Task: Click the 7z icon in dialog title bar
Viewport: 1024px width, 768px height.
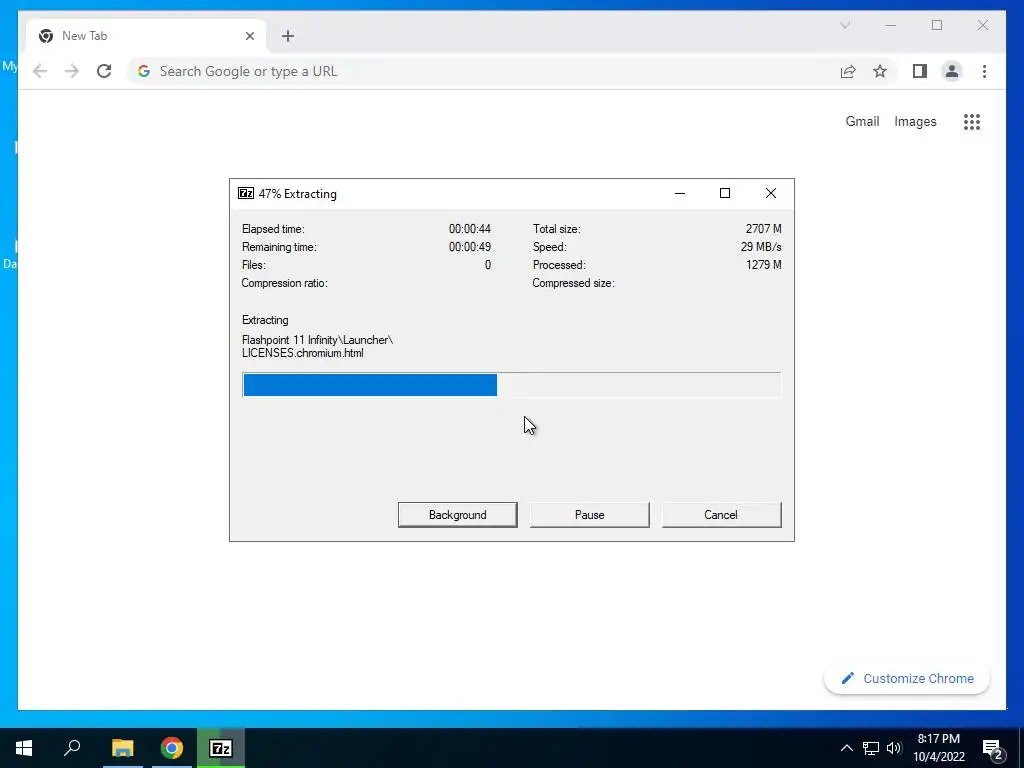Action: coord(246,193)
